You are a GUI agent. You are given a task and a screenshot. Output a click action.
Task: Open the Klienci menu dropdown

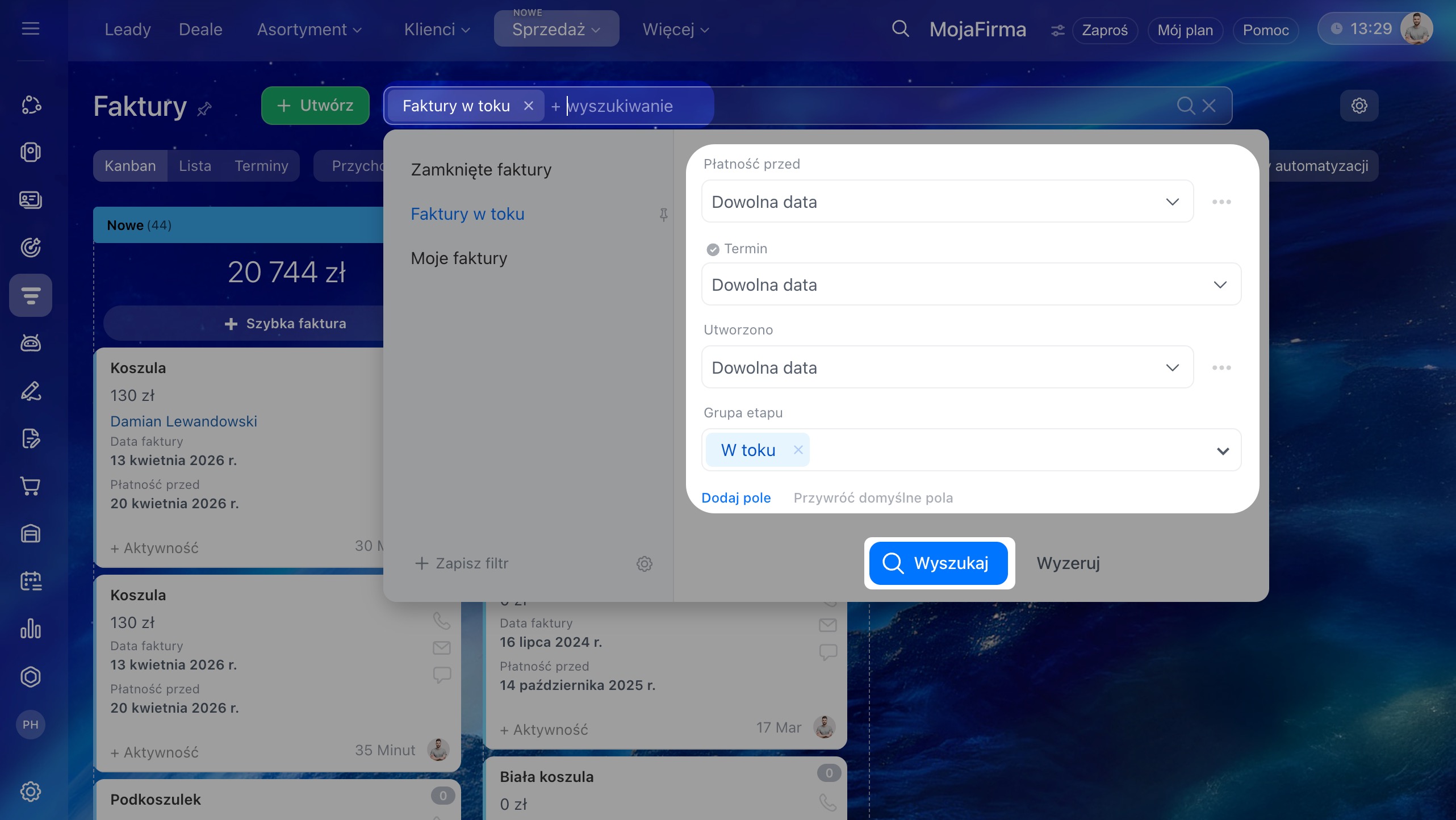click(x=437, y=30)
